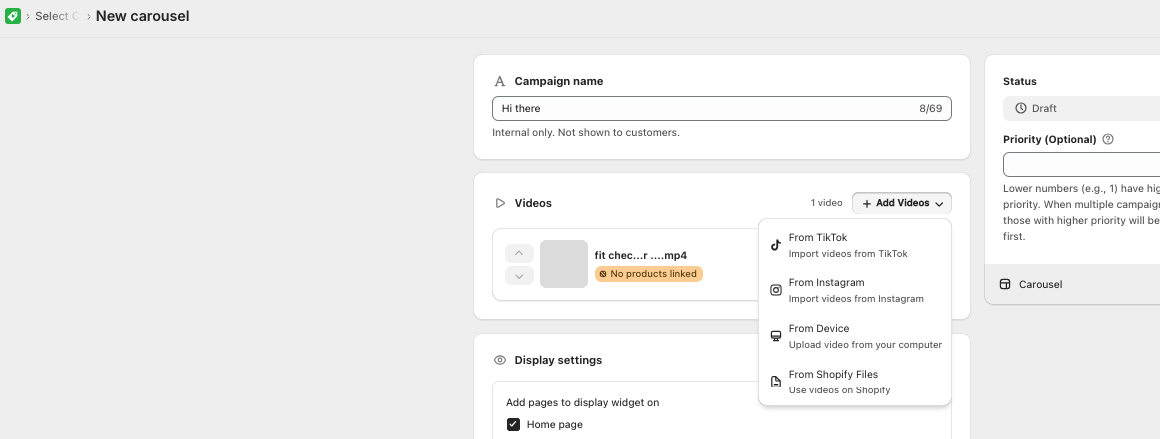Click the chevron arrow in Add Videos

[939, 204]
